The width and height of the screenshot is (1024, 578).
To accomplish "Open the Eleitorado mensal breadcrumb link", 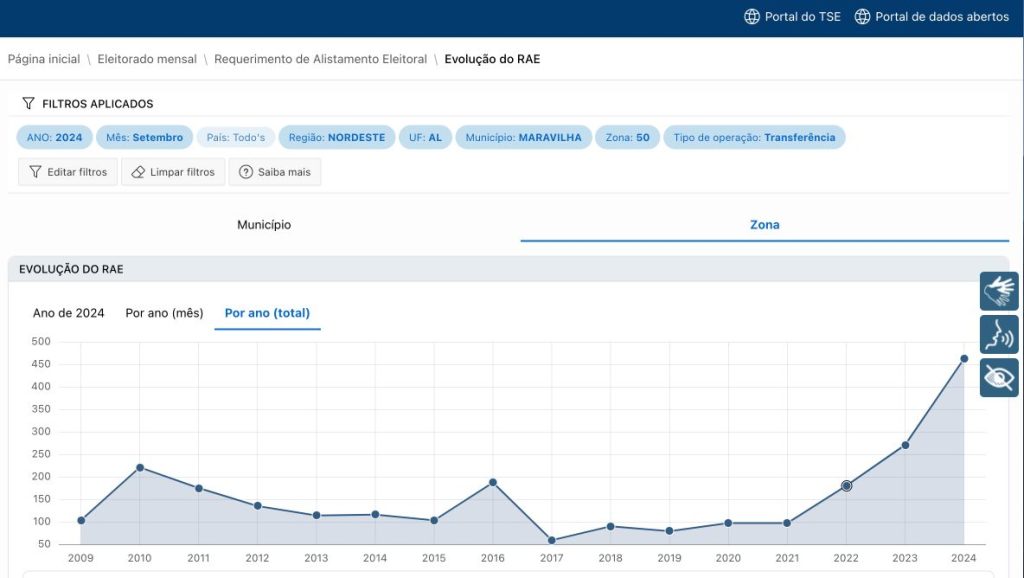I will click(147, 59).
